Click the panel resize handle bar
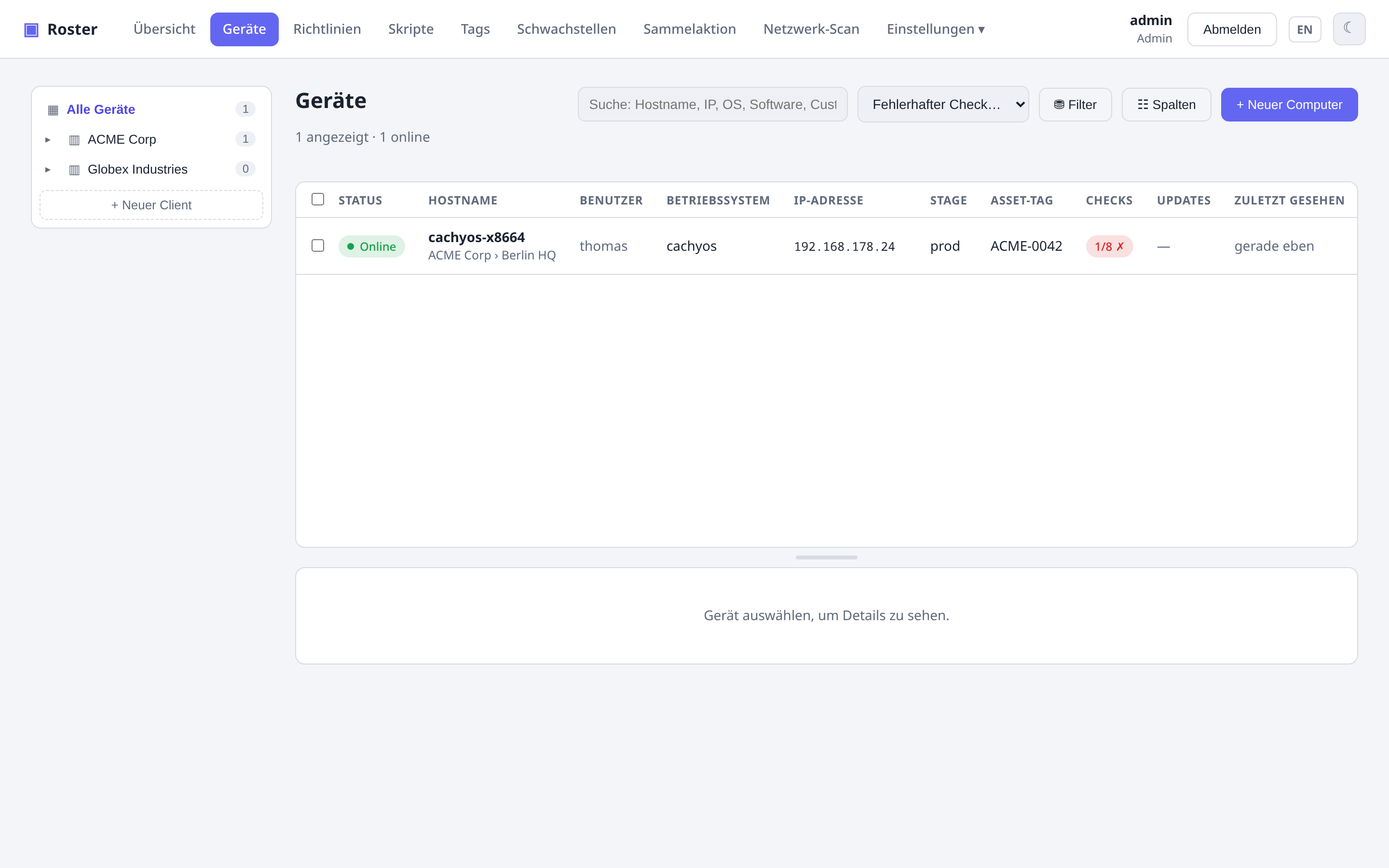Viewport: 1389px width, 868px height. point(826,557)
